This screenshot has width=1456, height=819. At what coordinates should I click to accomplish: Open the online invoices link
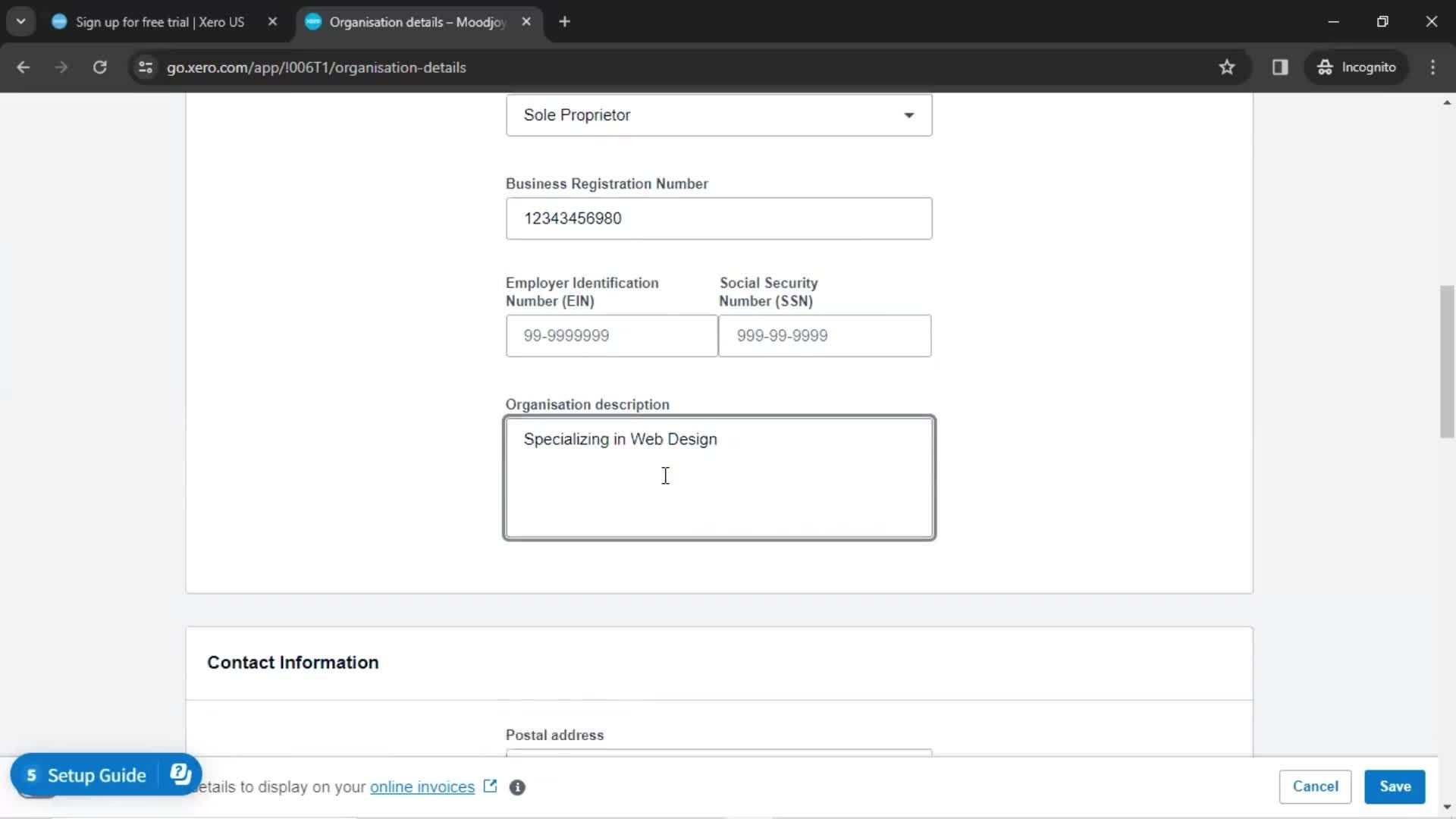422,787
